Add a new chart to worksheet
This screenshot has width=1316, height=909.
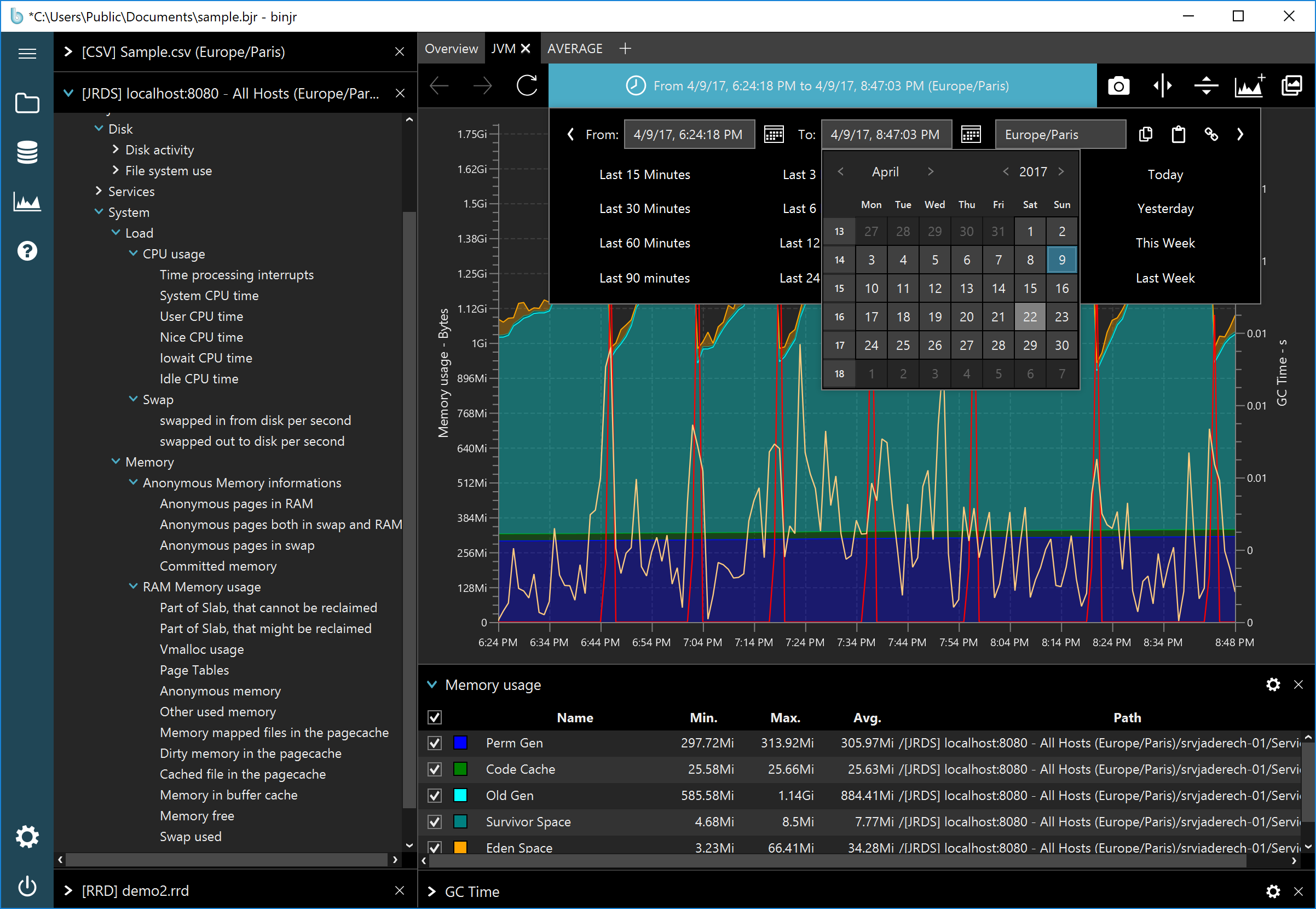(x=1249, y=86)
